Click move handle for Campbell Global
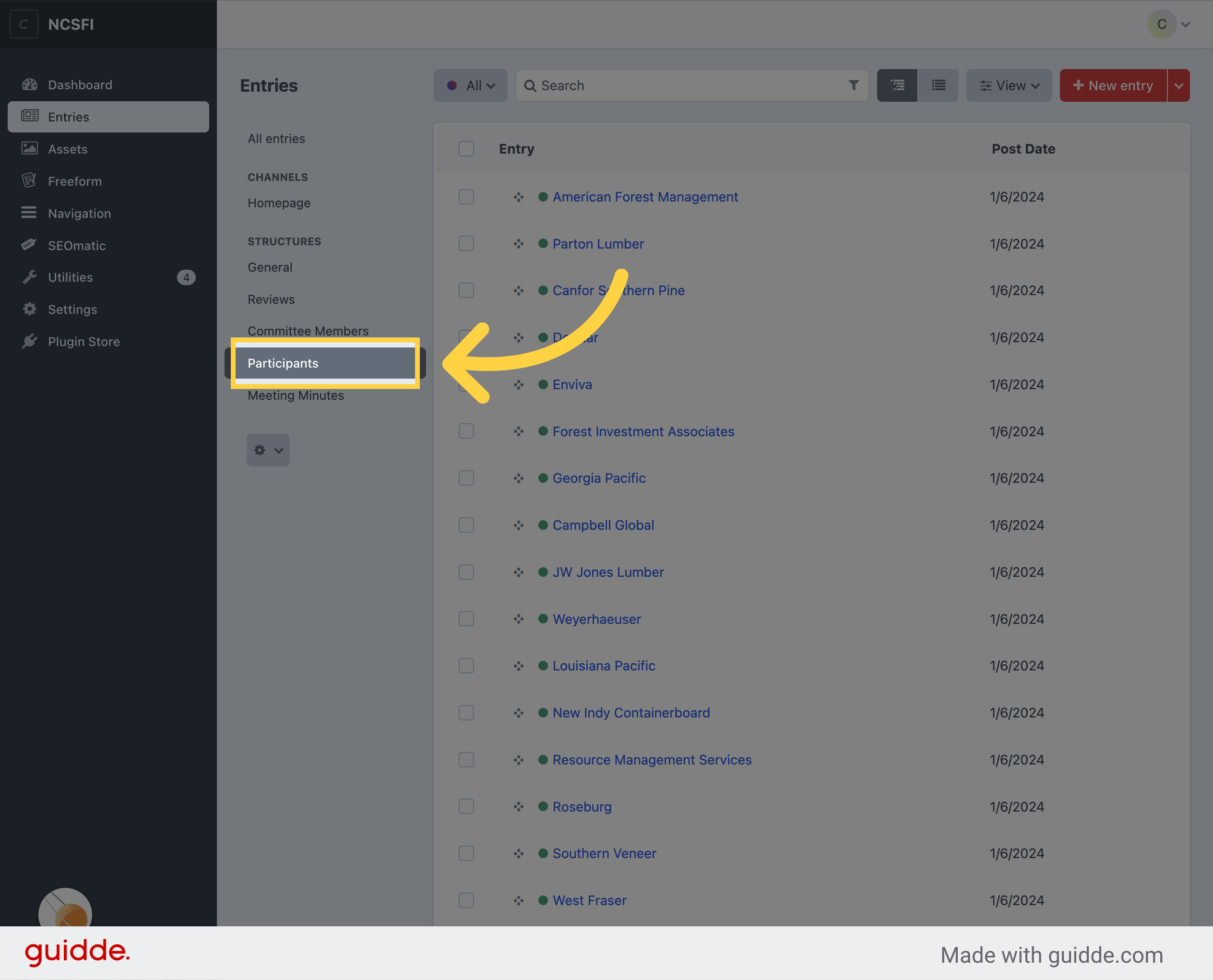Viewport: 1213px width, 980px height. point(519,525)
